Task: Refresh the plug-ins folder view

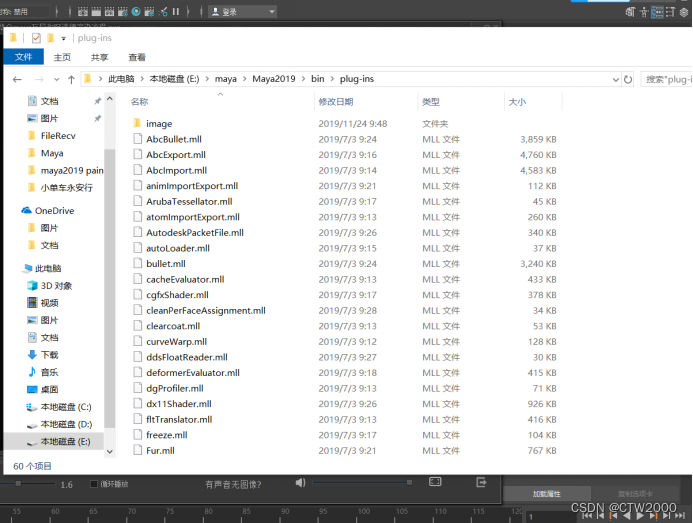Action: click(628, 80)
